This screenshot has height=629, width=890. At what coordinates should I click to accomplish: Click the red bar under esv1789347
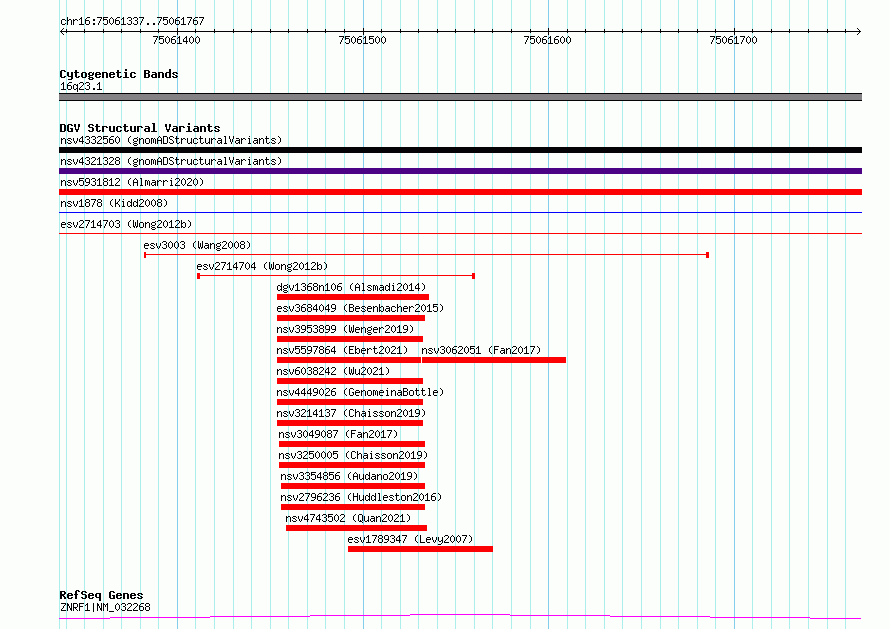(x=421, y=549)
